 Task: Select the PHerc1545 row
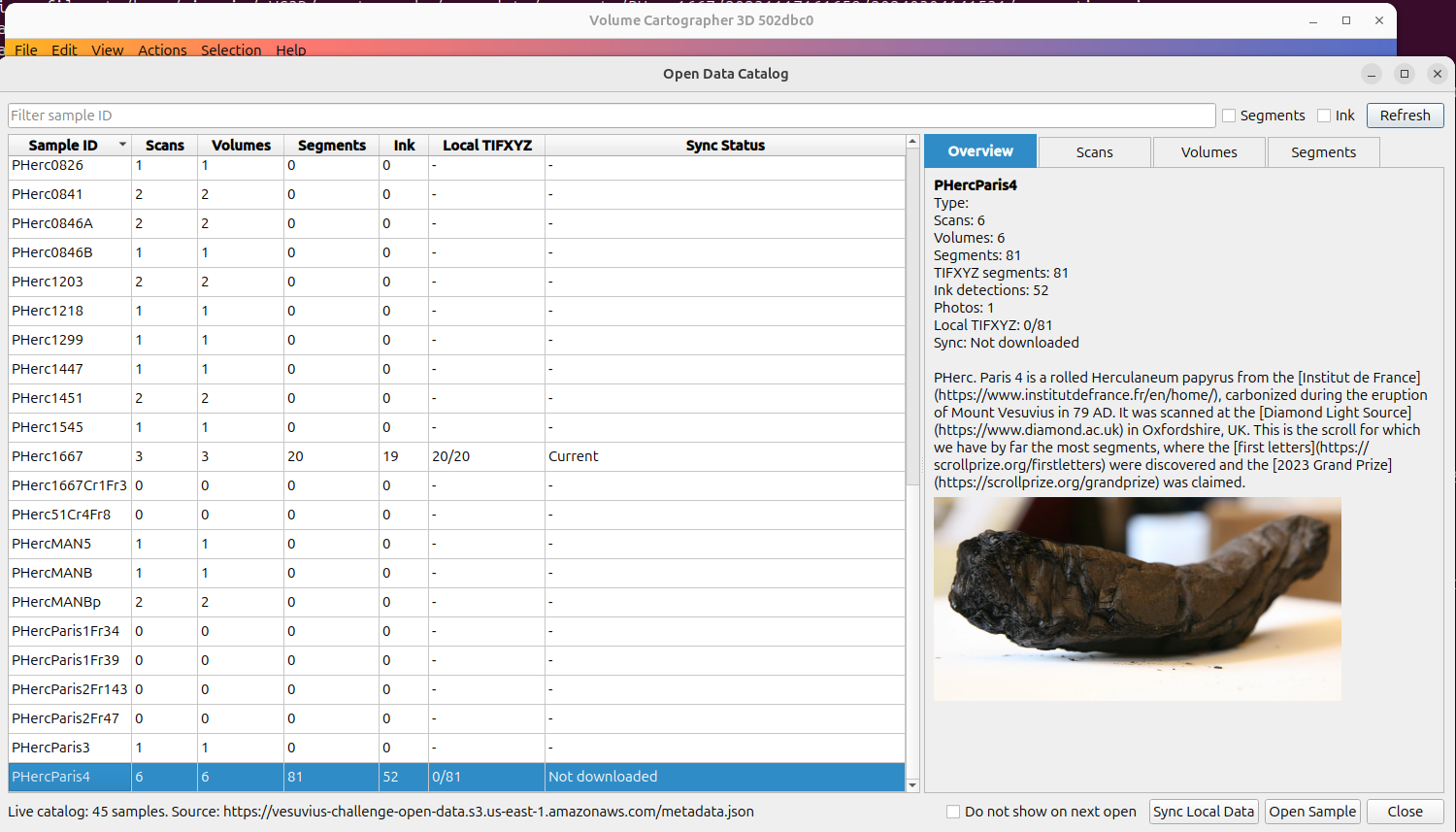click(457, 427)
